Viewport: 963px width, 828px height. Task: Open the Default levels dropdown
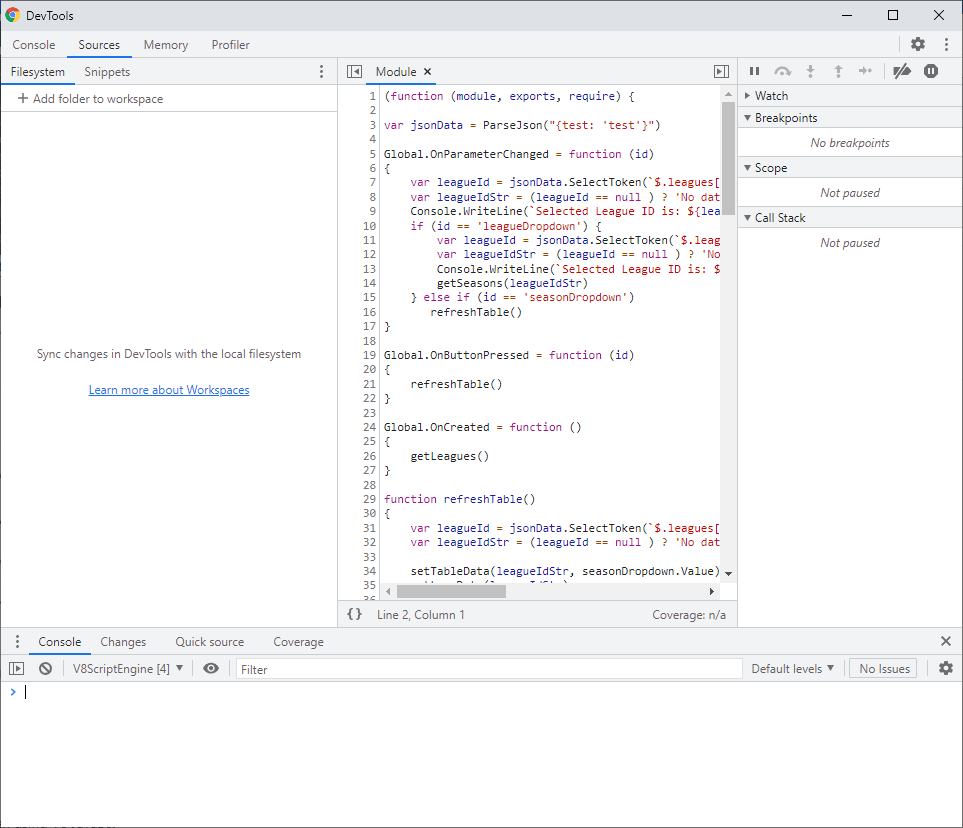[792, 669]
